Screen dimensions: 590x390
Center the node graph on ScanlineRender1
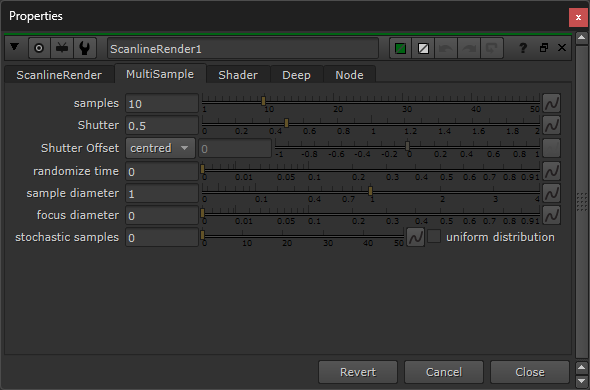[39, 48]
